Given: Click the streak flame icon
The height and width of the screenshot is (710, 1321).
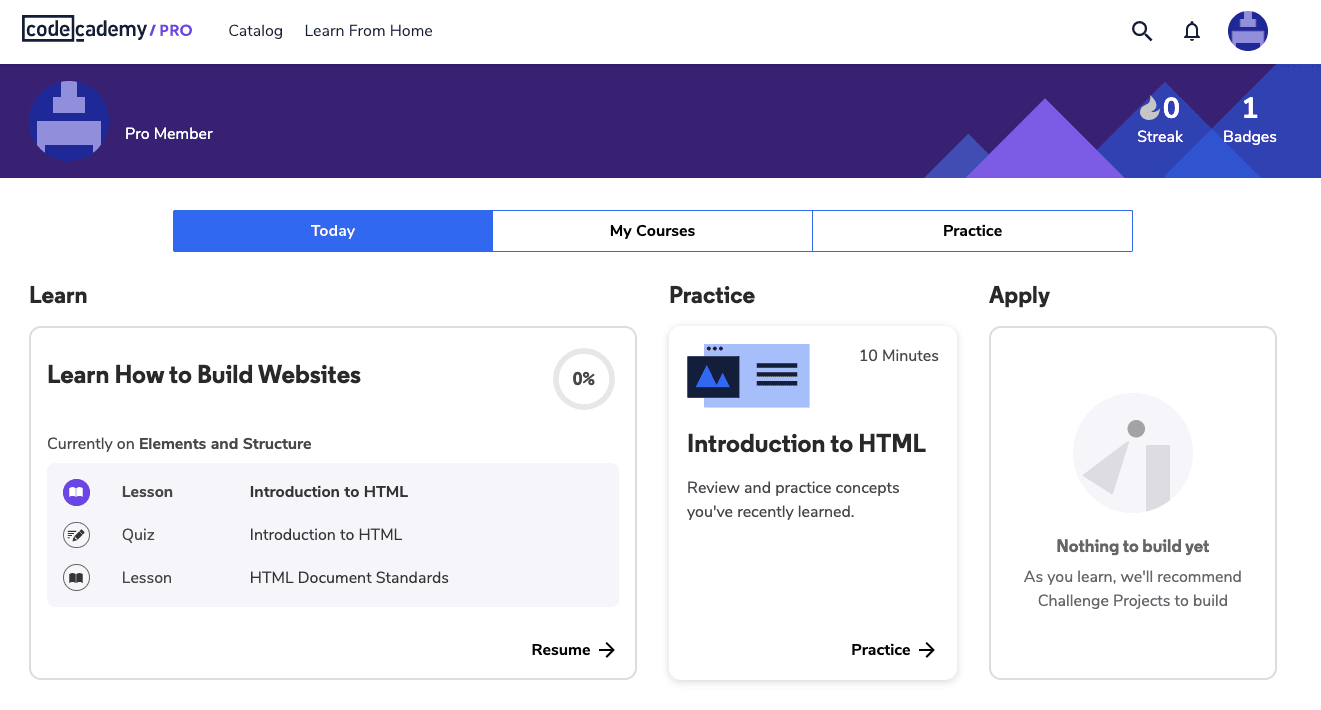Looking at the screenshot, I should click(1149, 107).
